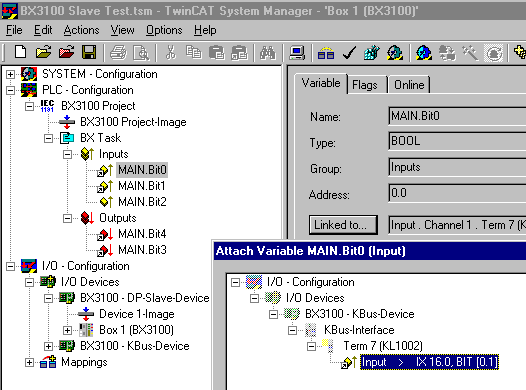Select I/O Devices in main tree
526x390 pixels.
(x=90, y=282)
